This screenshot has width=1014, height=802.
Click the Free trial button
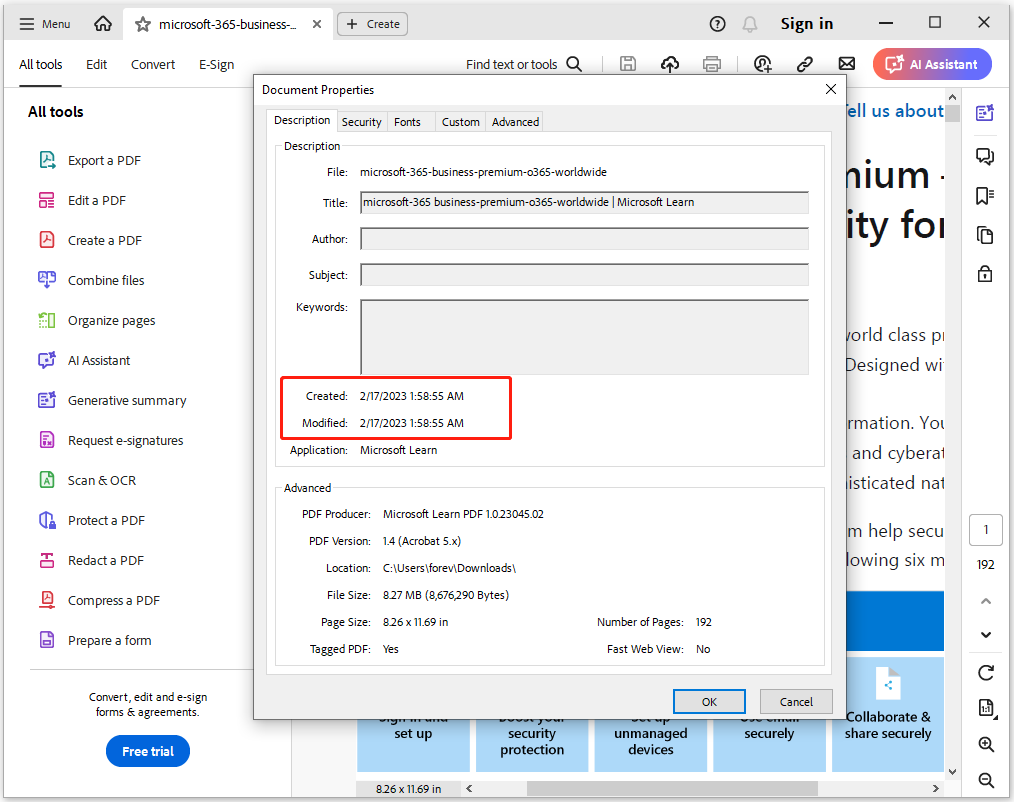(148, 751)
